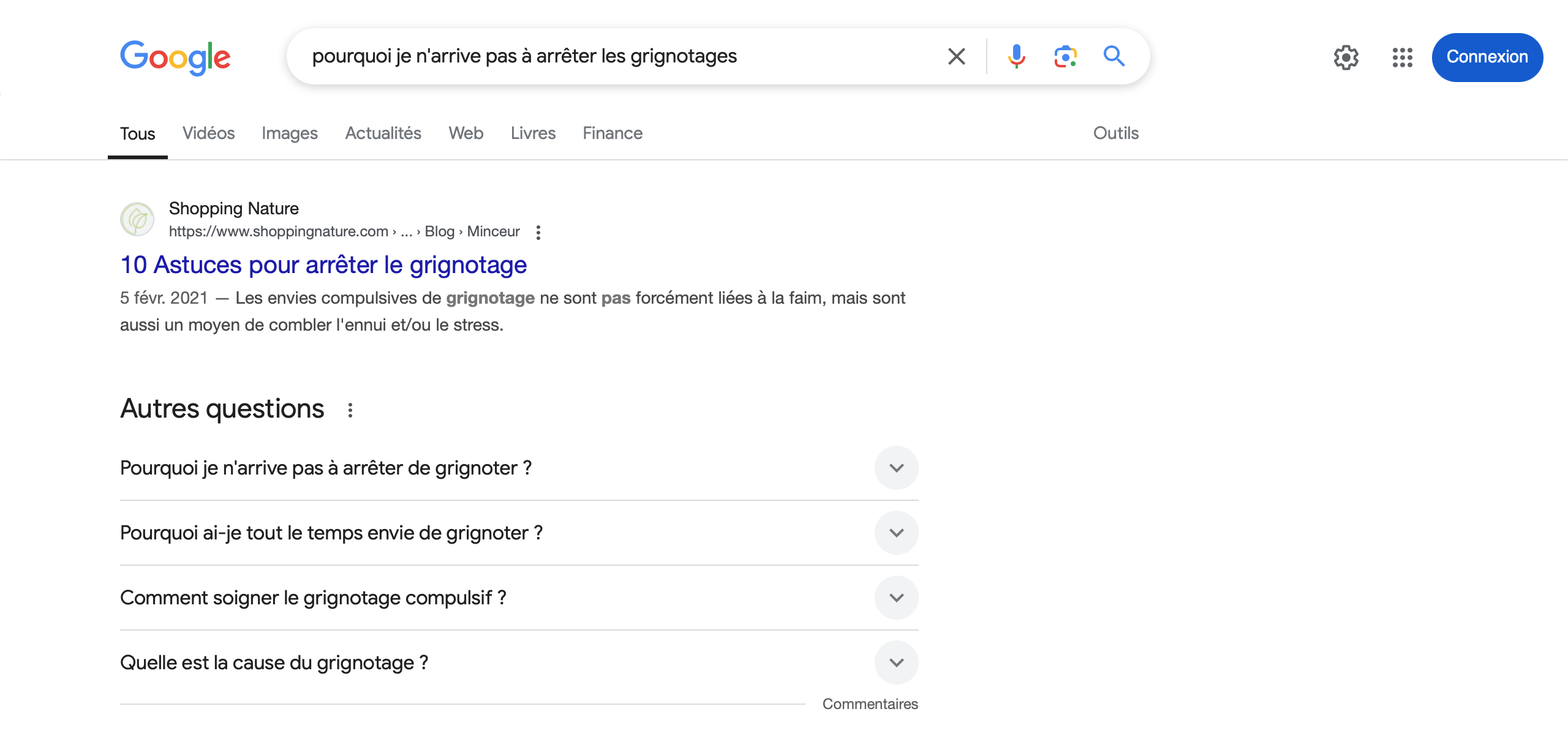Expand "Pourquoi ai-je tout le temps envie de grignoter ?"
The width and height of the screenshot is (1568, 747).
519,533
